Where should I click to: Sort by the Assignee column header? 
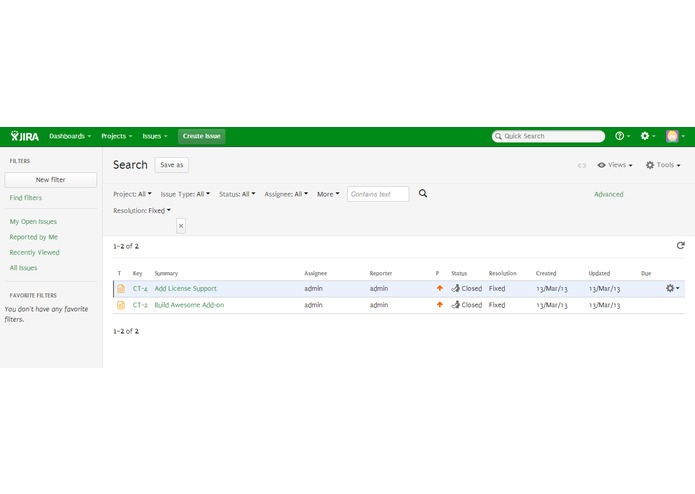point(316,273)
